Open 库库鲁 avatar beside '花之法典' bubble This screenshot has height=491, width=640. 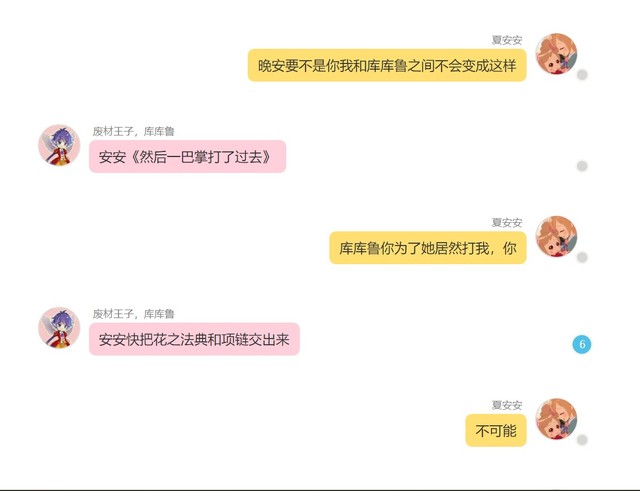click(x=59, y=328)
